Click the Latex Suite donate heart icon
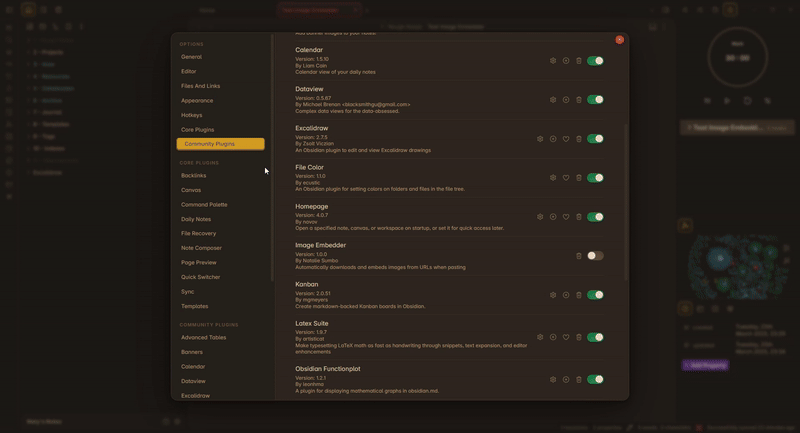Viewport: 800px width, 433px height. click(x=566, y=337)
